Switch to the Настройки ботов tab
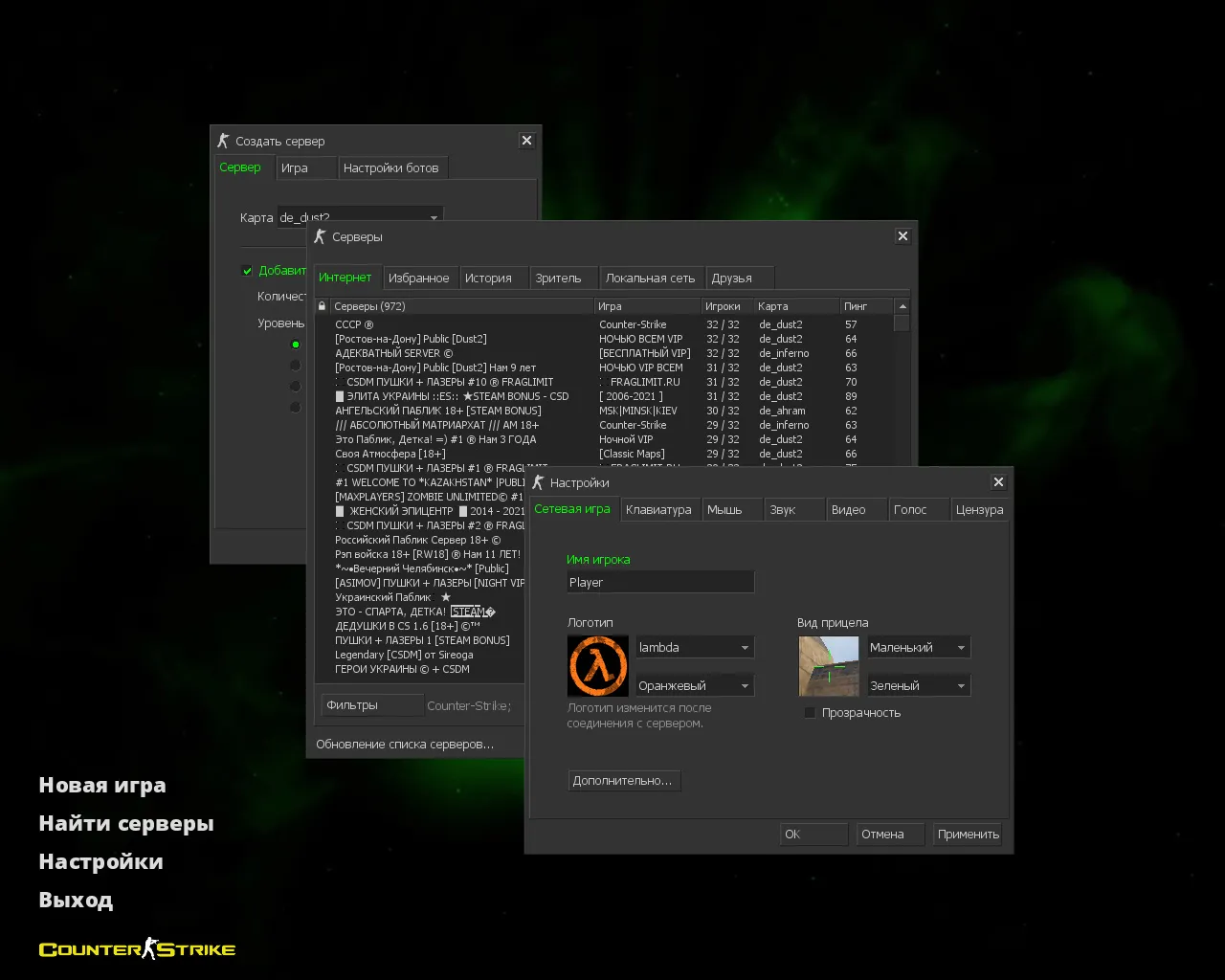 pos(392,167)
